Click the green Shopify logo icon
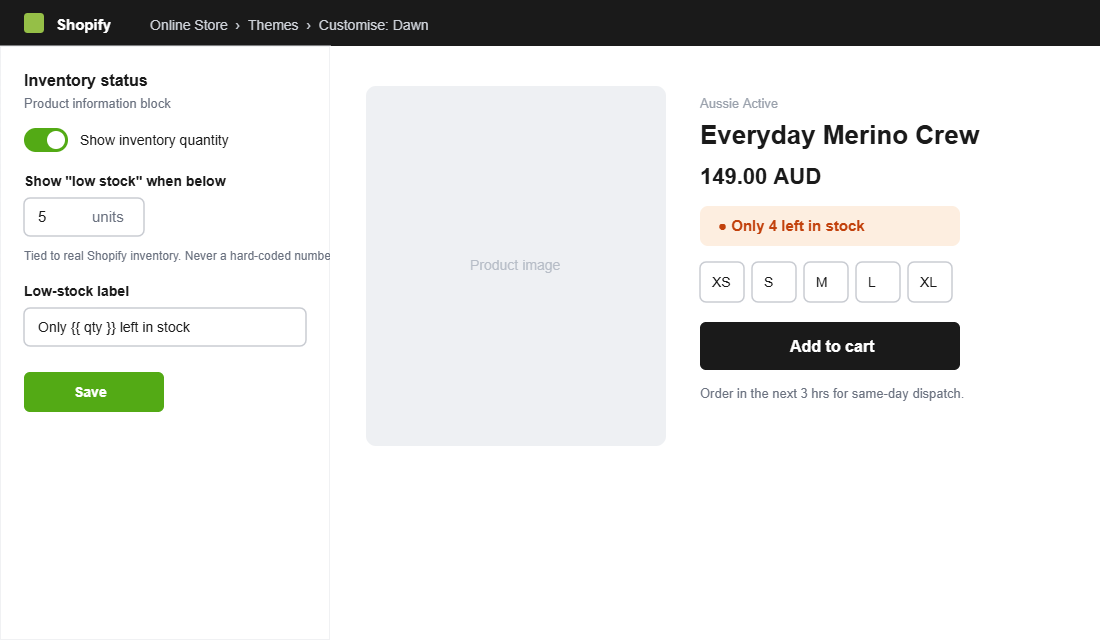This screenshot has width=1100, height=640. 34,23
